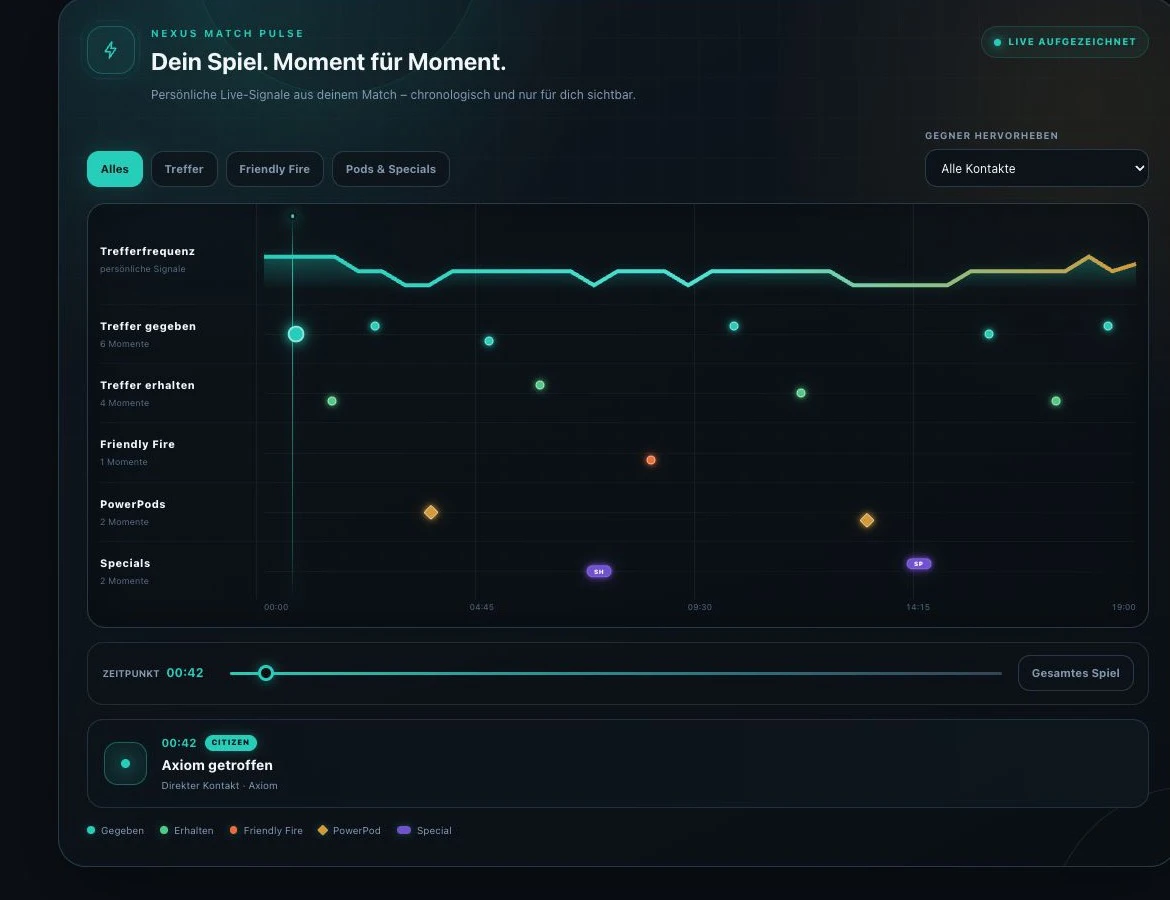The width and height of the screenshot is (1170, 900).
Task: Select the Treffer gegeben marker after 09:30
Action: tap(734, 326)
